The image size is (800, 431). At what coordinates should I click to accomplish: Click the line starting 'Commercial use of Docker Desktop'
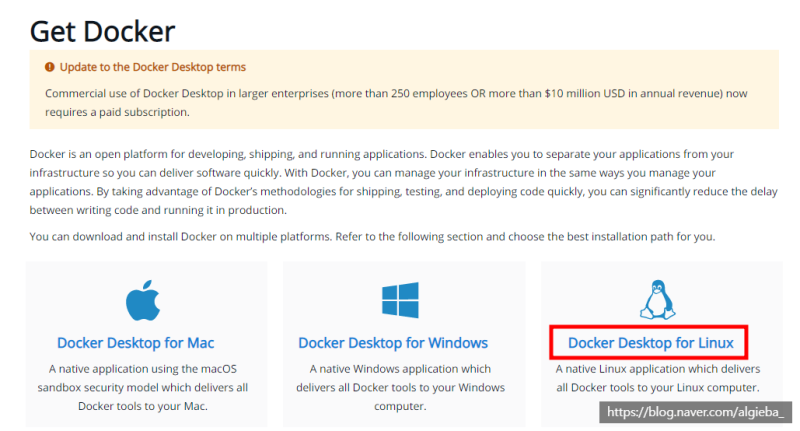[x=396, y=94]
